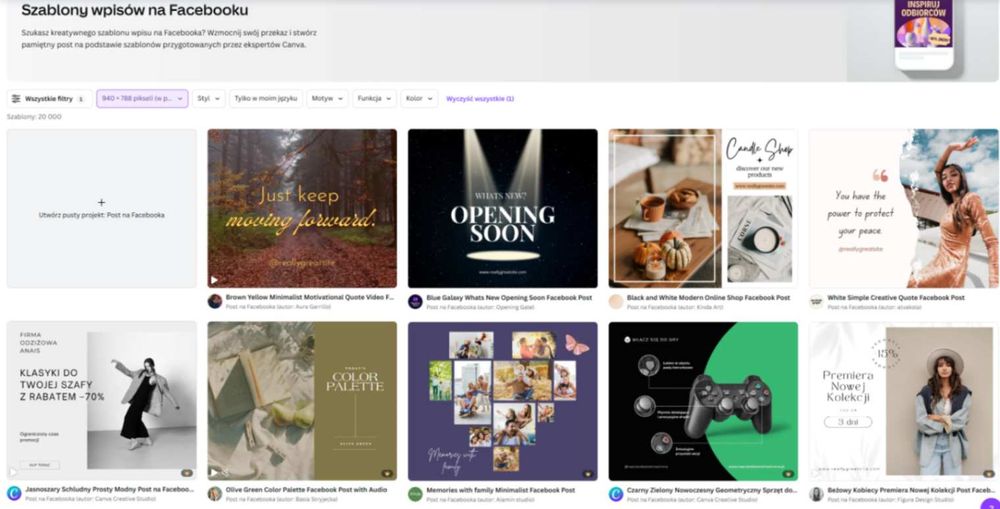
Task: Open the Opening Soon template thumbnail
Action: tap(502, 208)
